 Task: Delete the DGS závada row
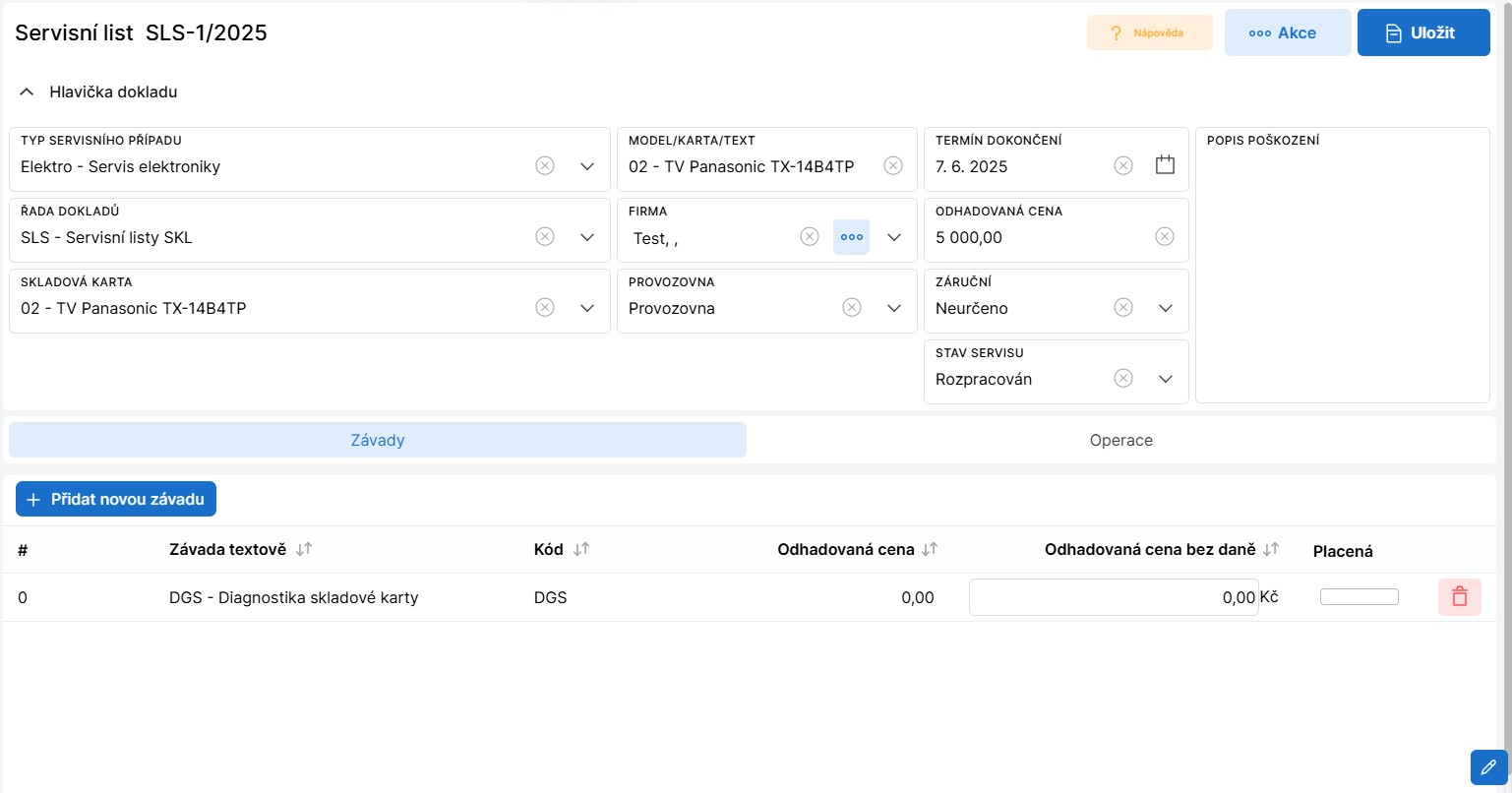click(x=1460, y=597)
